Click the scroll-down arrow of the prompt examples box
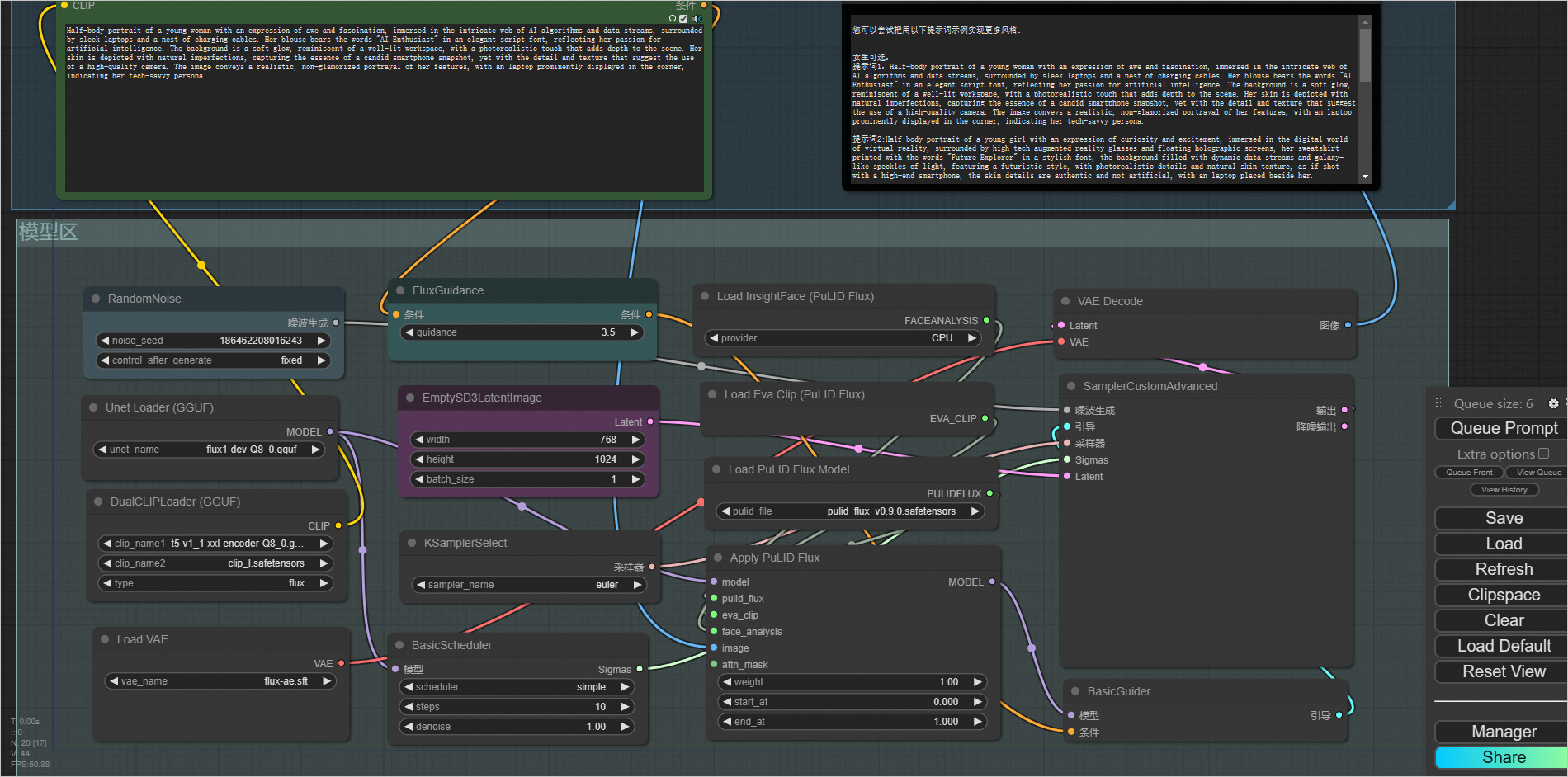 coord(1365,177)
